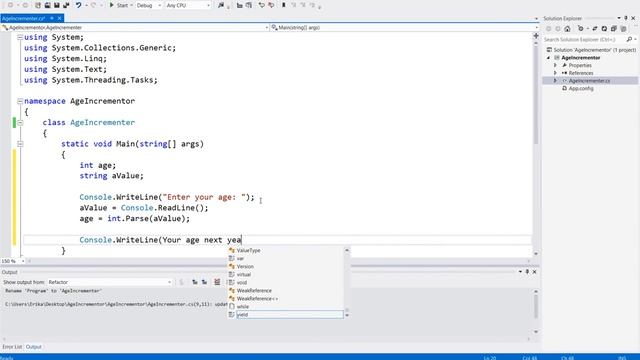Close the AgeIncrementer.cs editor tab

60,18
